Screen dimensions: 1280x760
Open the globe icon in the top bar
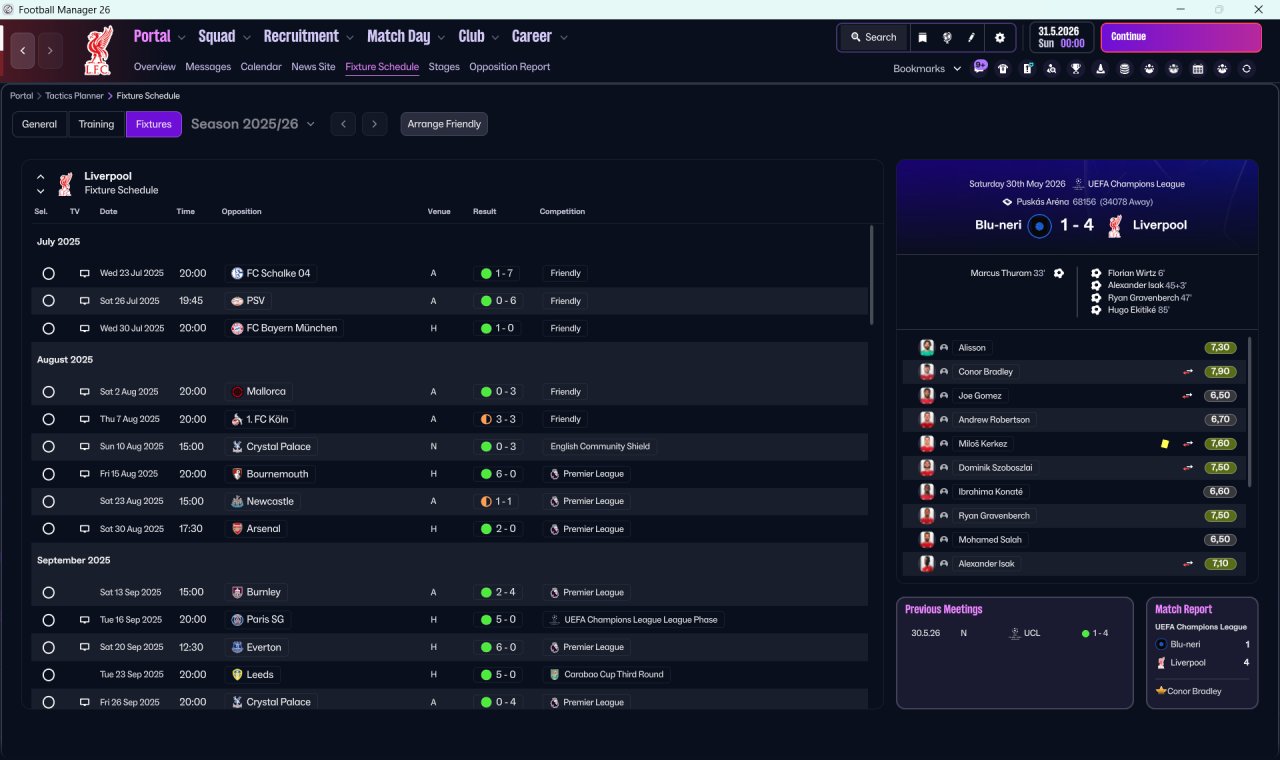(x=946, y=37)
